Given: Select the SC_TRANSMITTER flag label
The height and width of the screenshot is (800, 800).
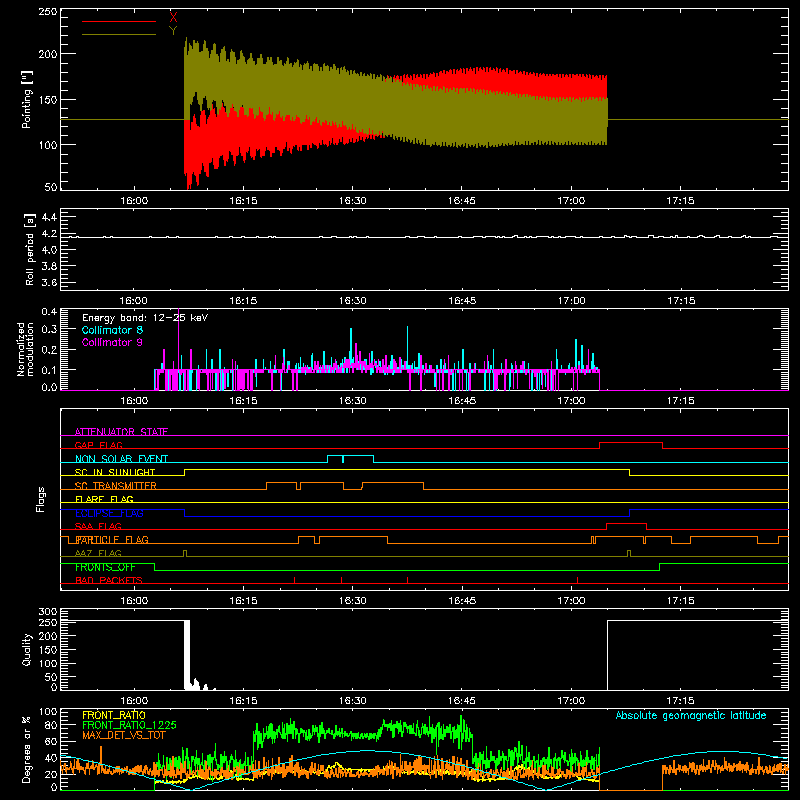Looking at the screenshot, I should tap(116, 486).
